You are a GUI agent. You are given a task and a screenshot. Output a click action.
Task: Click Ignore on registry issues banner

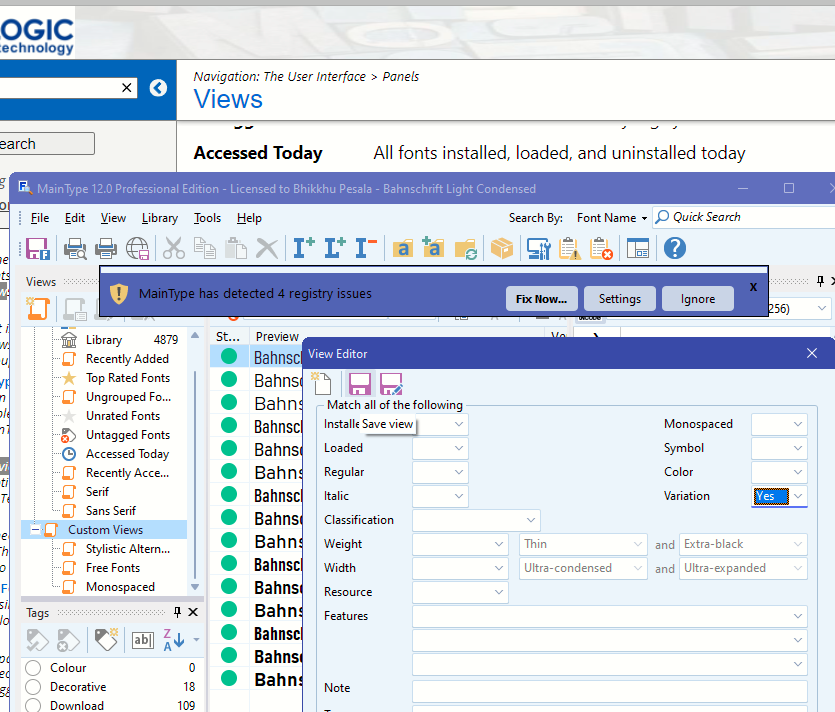click(697, 298)
